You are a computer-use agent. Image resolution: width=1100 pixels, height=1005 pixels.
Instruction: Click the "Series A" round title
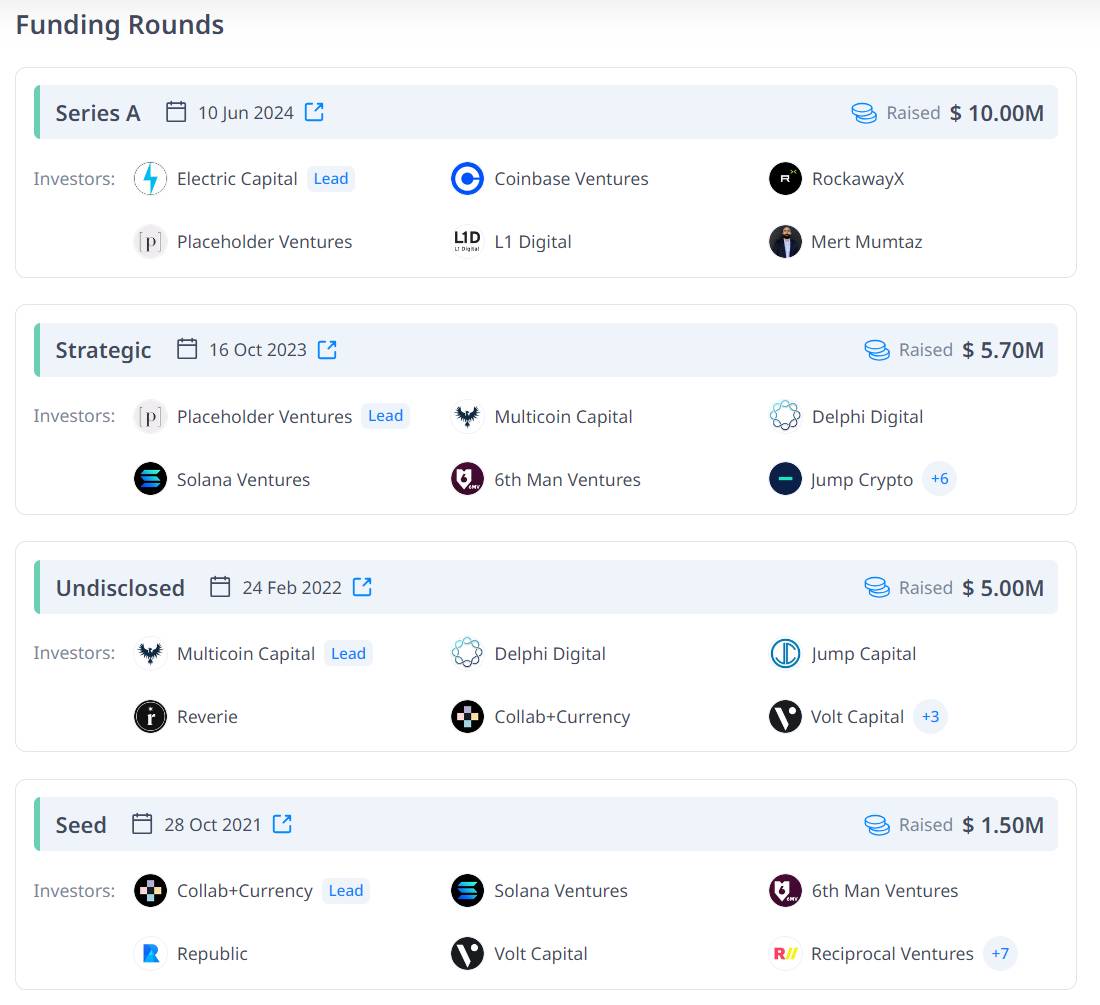pyautogui.click(x=98, y=113)
